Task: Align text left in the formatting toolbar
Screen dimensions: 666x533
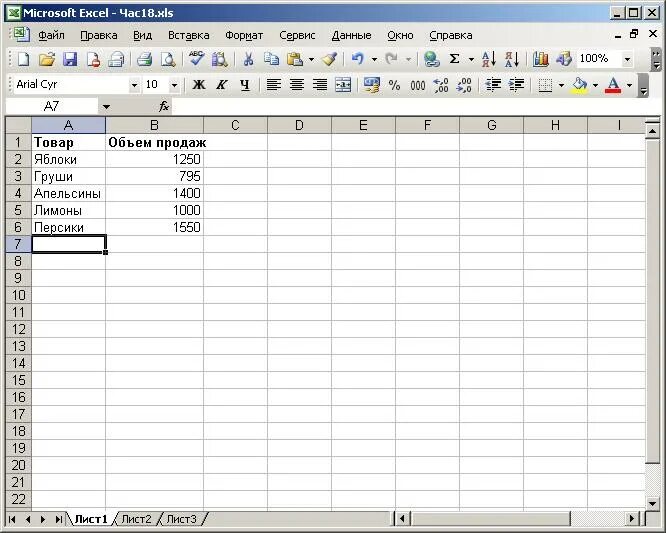Action: (x=274, y=85)
